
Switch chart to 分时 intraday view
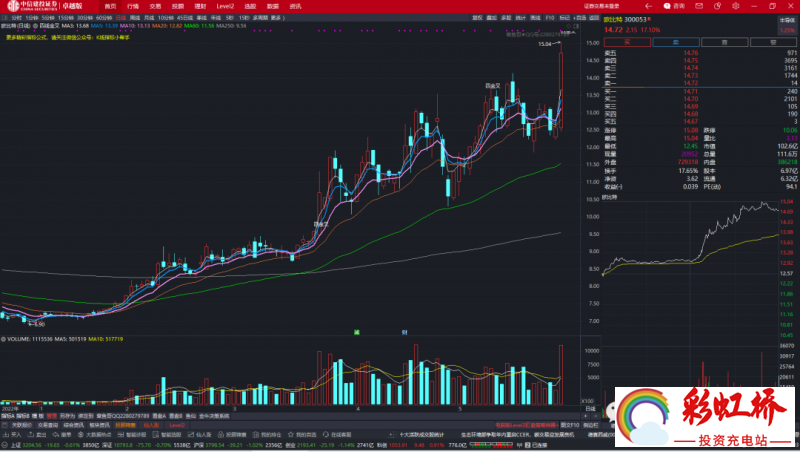[17, 18]
